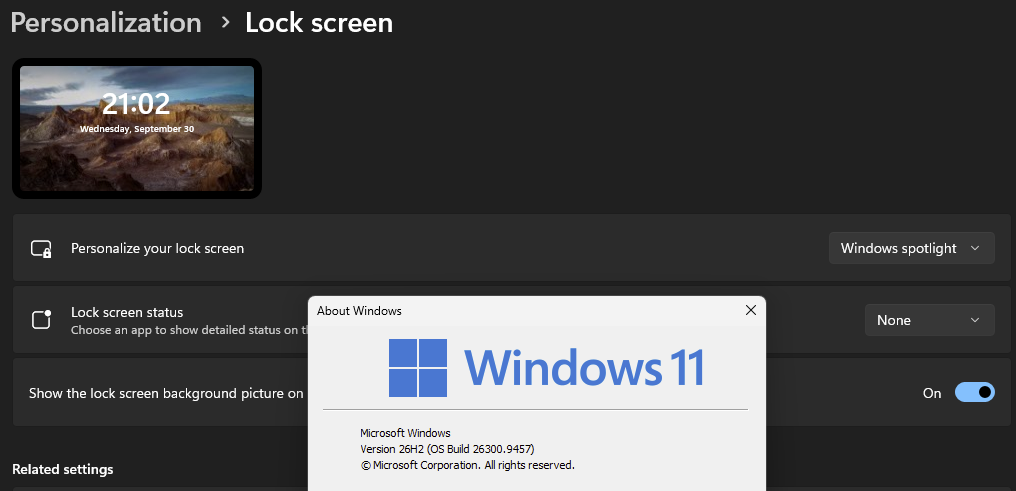Click Wednesday, September 30 date on preview
This screenshot has width=1016, height=491.
tap(137, 129)
